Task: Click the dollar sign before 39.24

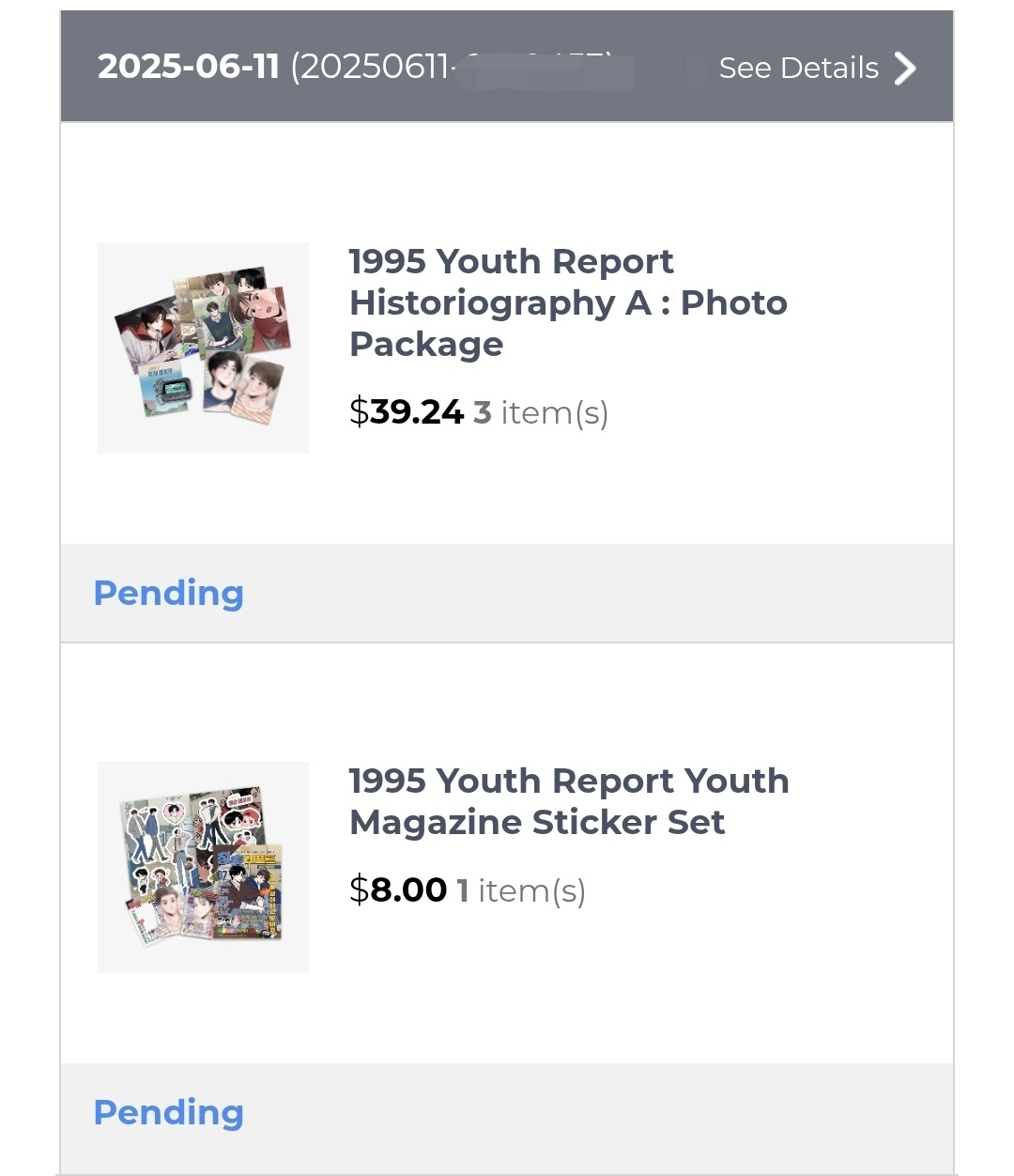Action: [x=359, y=412]
